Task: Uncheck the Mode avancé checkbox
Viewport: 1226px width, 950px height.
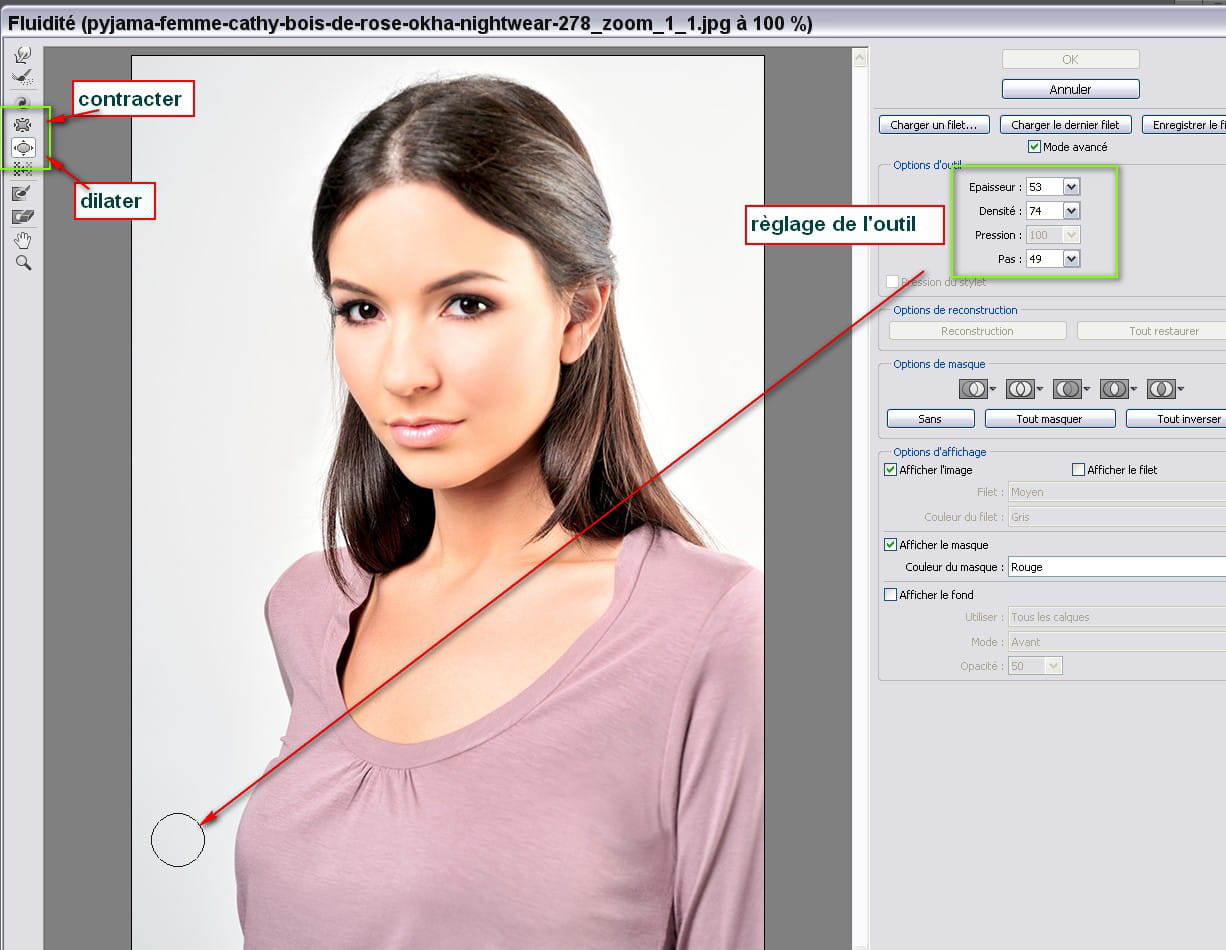Action: 1035,147
